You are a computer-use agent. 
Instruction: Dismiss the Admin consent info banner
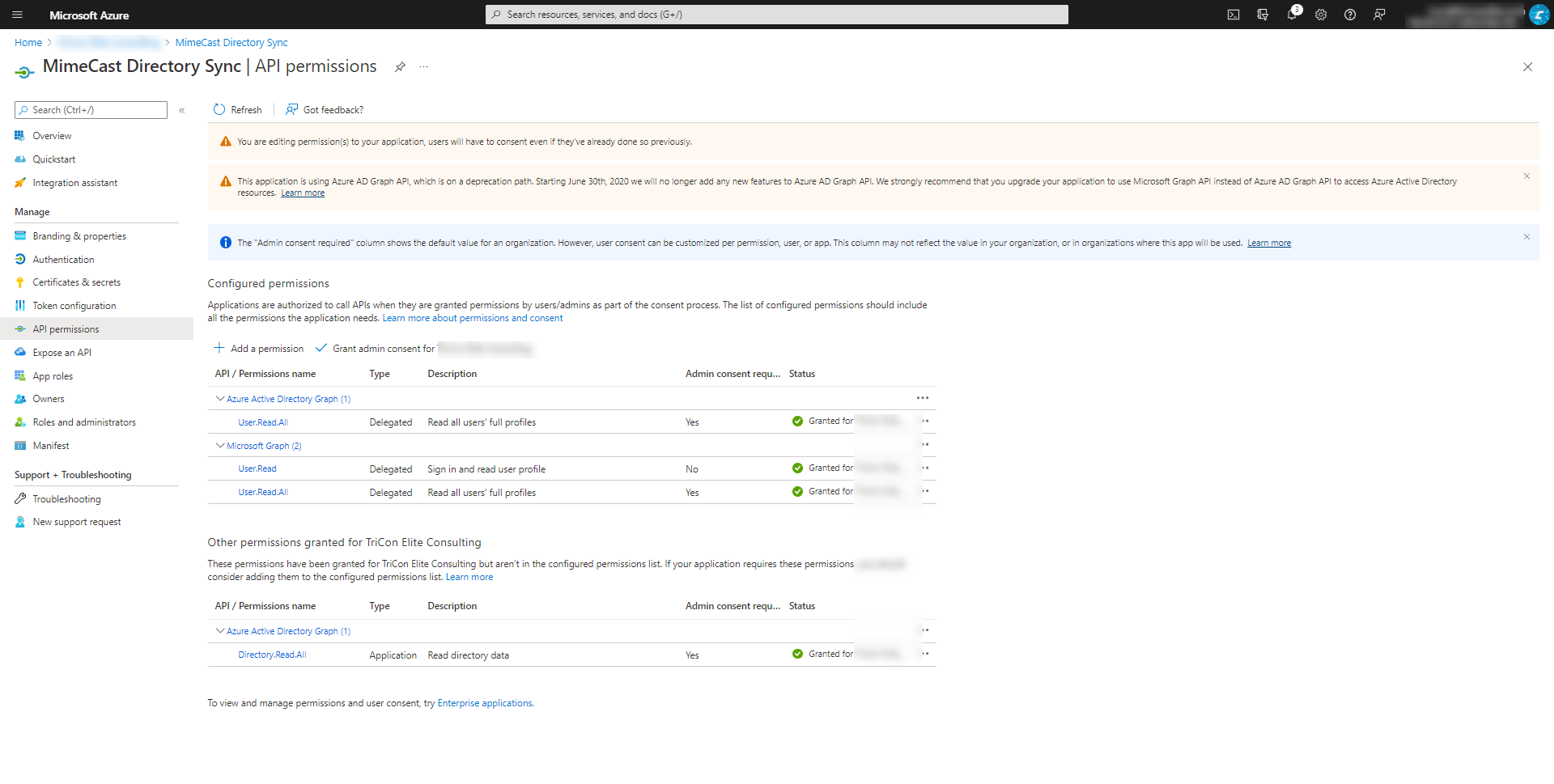coord(1526,237)
